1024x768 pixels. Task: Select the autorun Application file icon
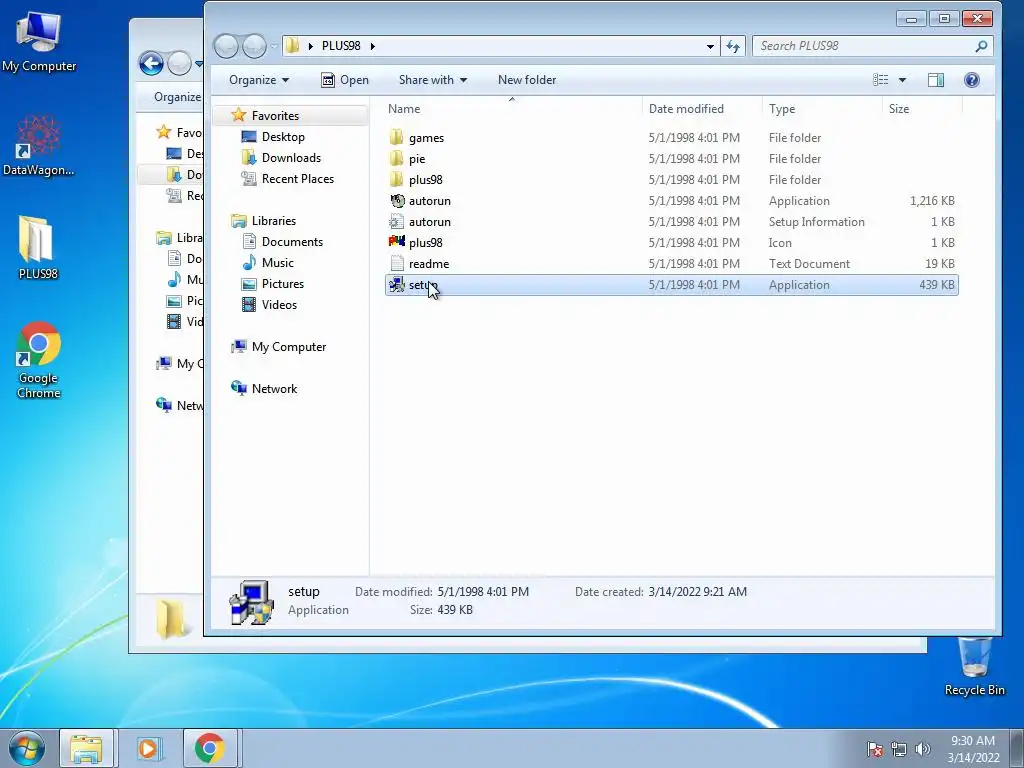pyautogui.click(x=396, y=200)
